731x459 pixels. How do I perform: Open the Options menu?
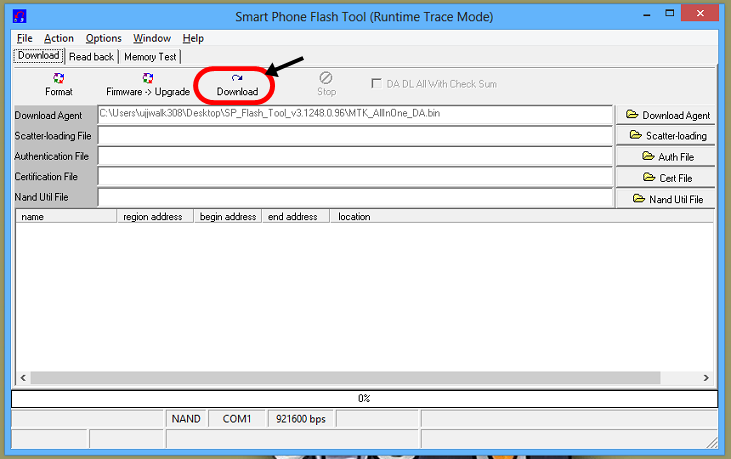tap(103, 38)
